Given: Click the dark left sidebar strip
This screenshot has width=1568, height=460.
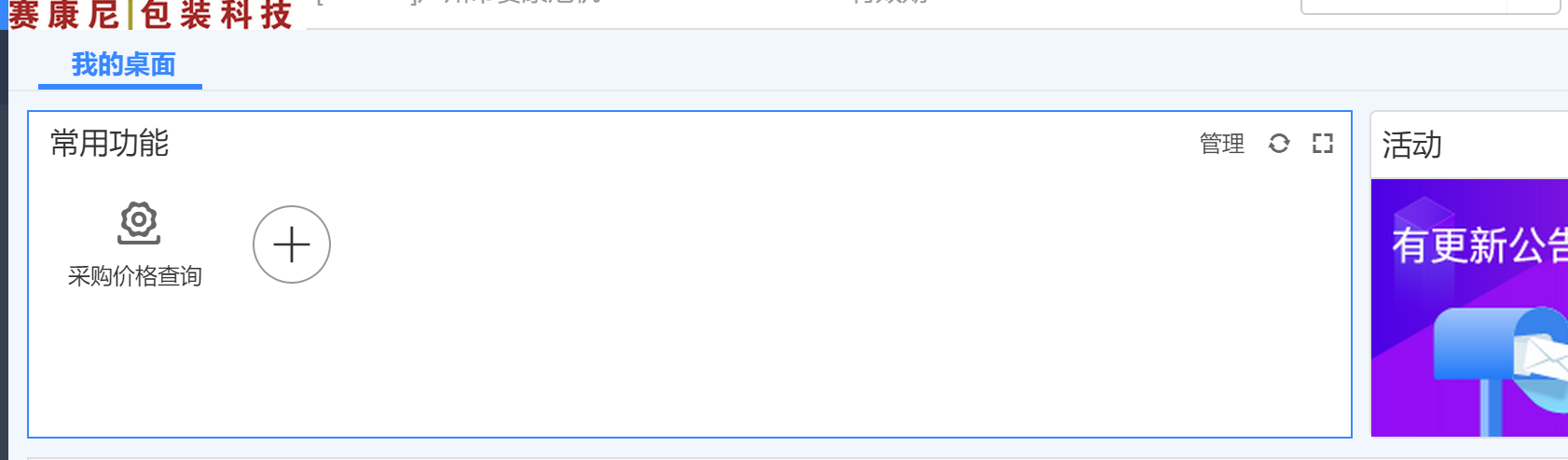Looking at the screenshot, I should [4, 243].
